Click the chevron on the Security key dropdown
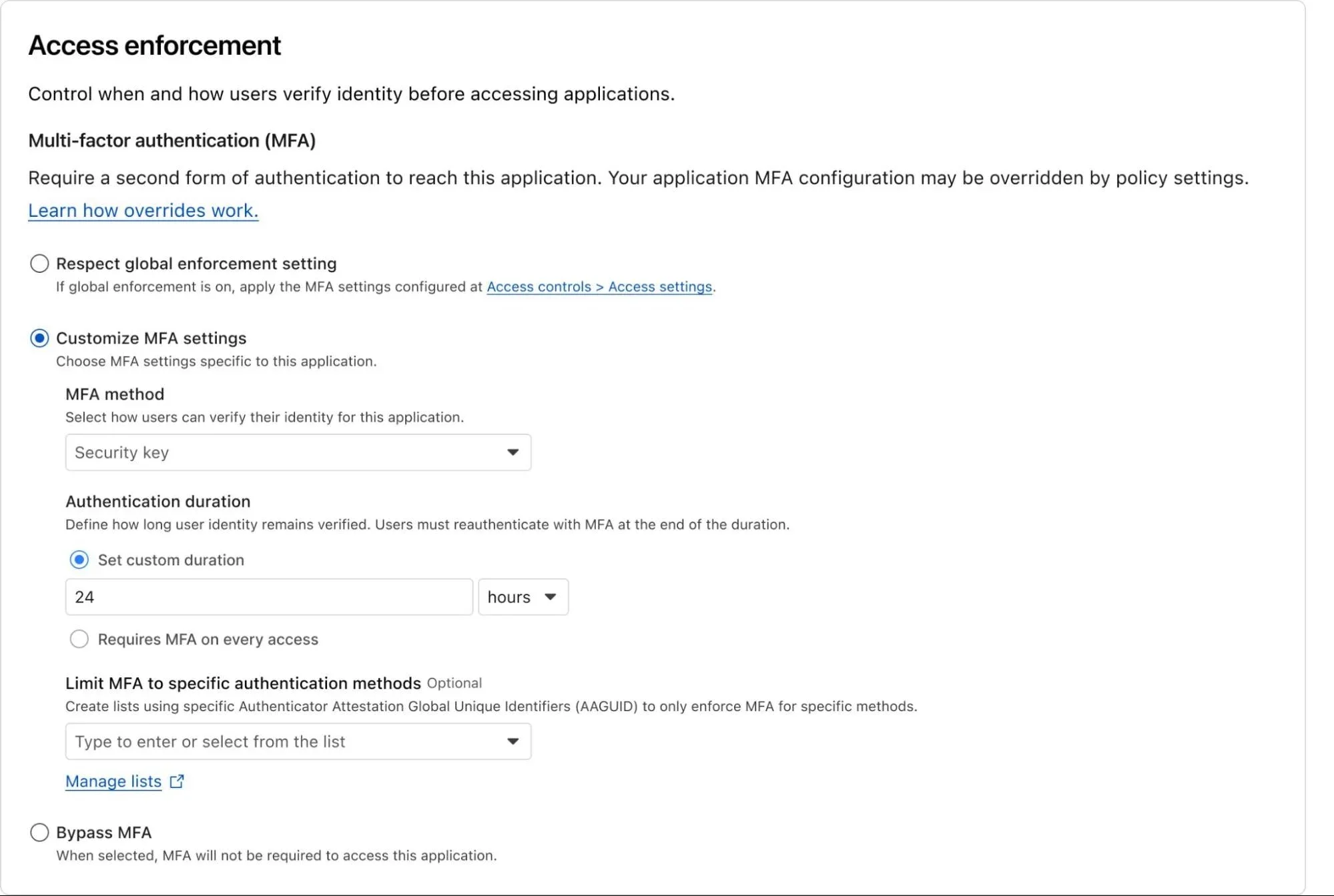Screen dimensions: 1334x896 point(513,452)
